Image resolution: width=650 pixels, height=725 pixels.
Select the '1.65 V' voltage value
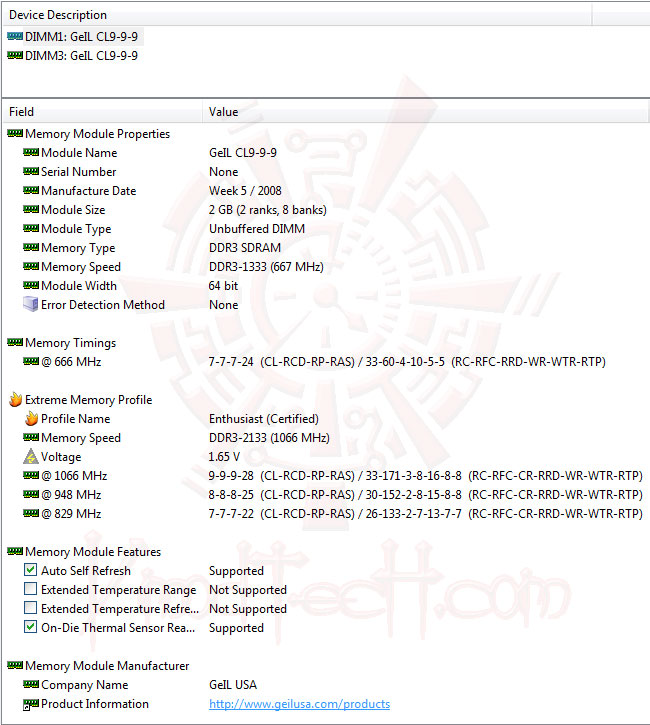(224, 457)
